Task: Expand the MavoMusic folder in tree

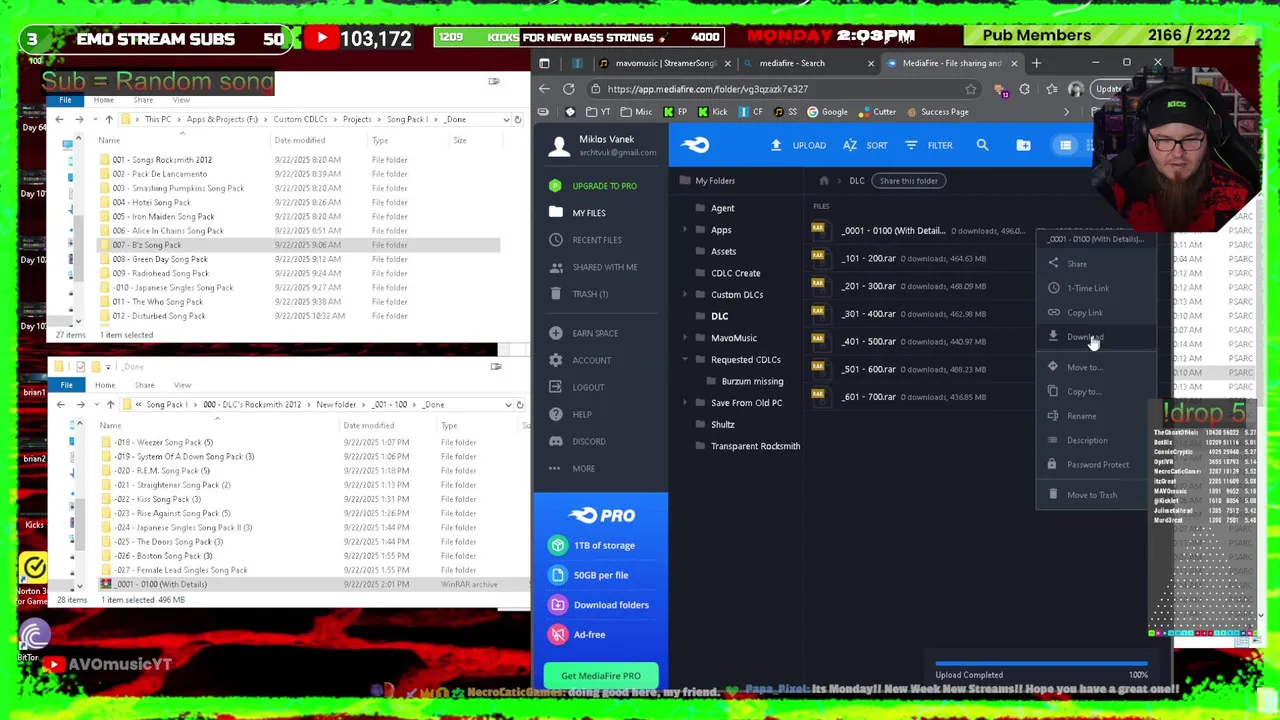Action: [x=685, y=338]
